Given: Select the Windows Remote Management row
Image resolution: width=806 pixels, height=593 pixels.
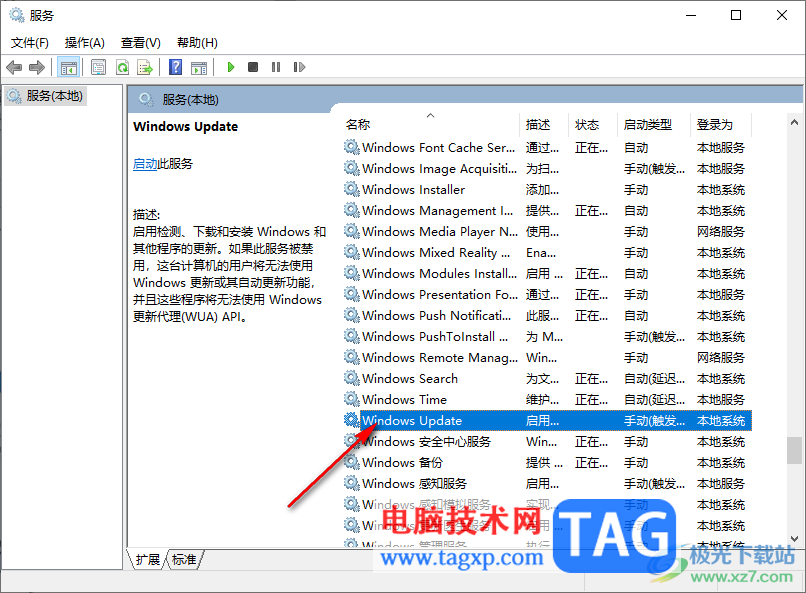Looking at the screenshot, I should tap(547, 358).
